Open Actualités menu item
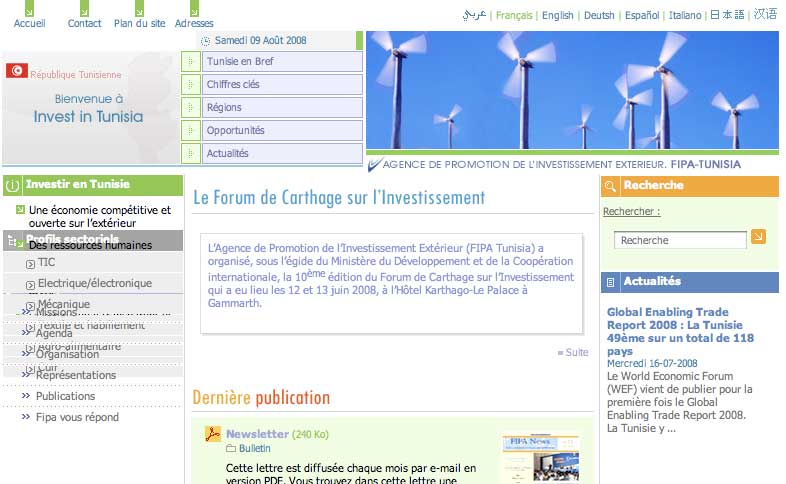 (x=282, y=153)
